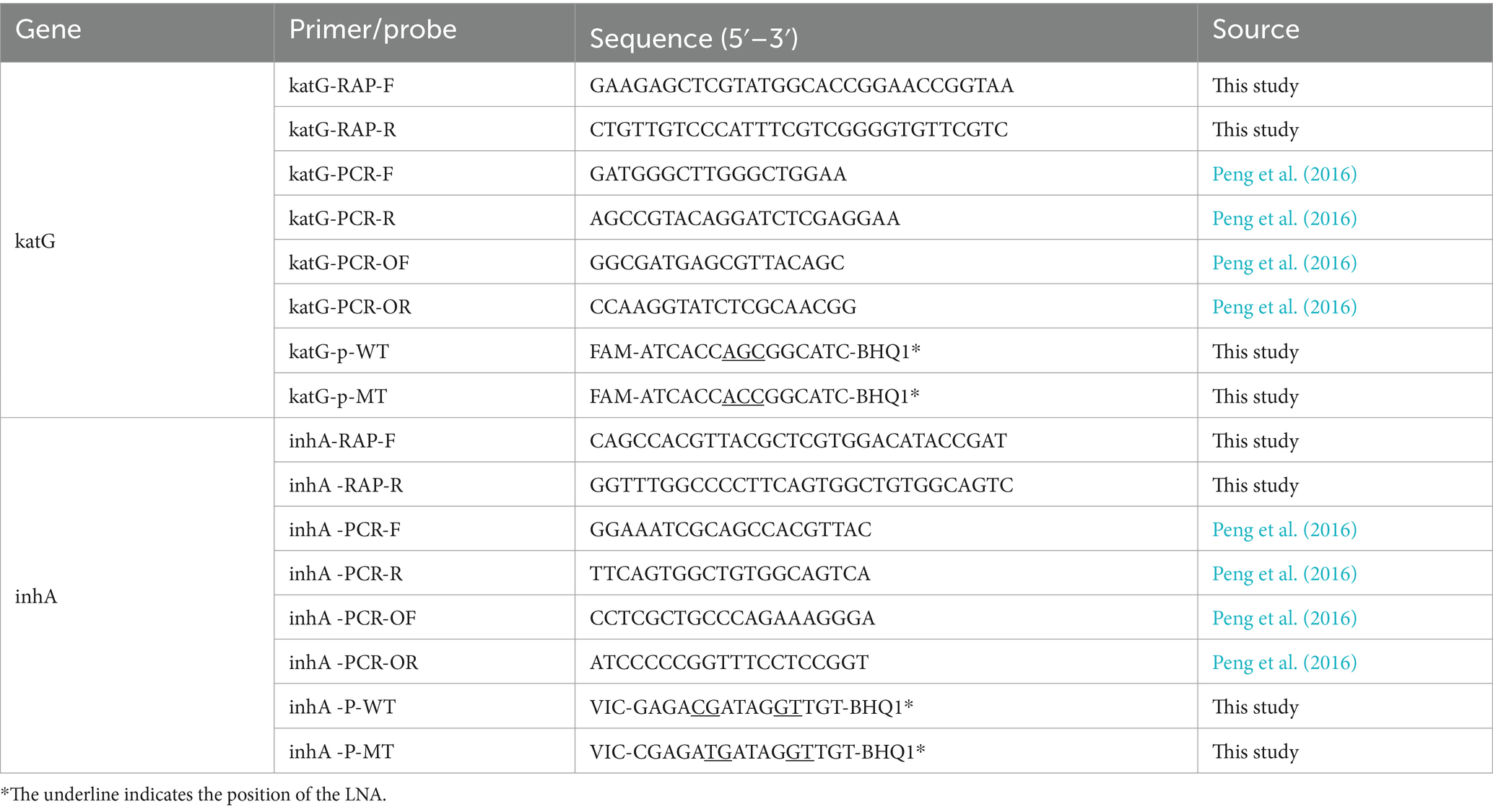Click the katG-p-WT probe sequence

pos(755,352)
